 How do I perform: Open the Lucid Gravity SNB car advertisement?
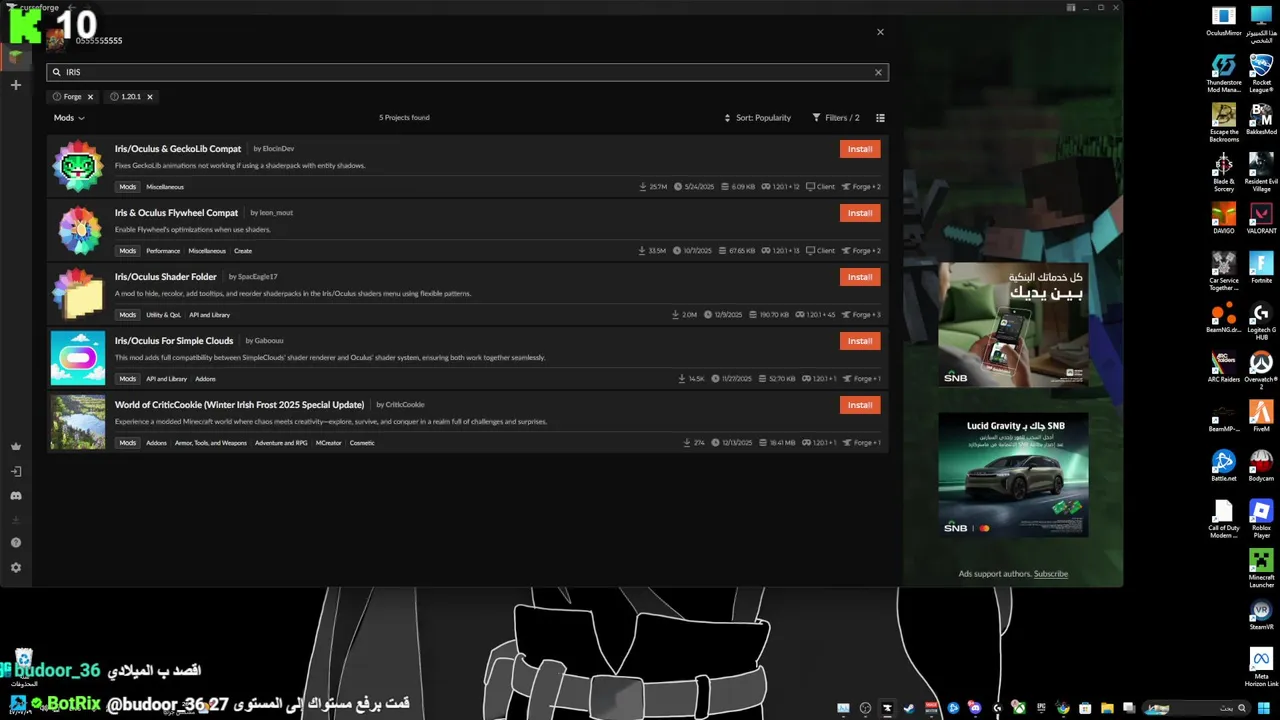pos(1013,475)
